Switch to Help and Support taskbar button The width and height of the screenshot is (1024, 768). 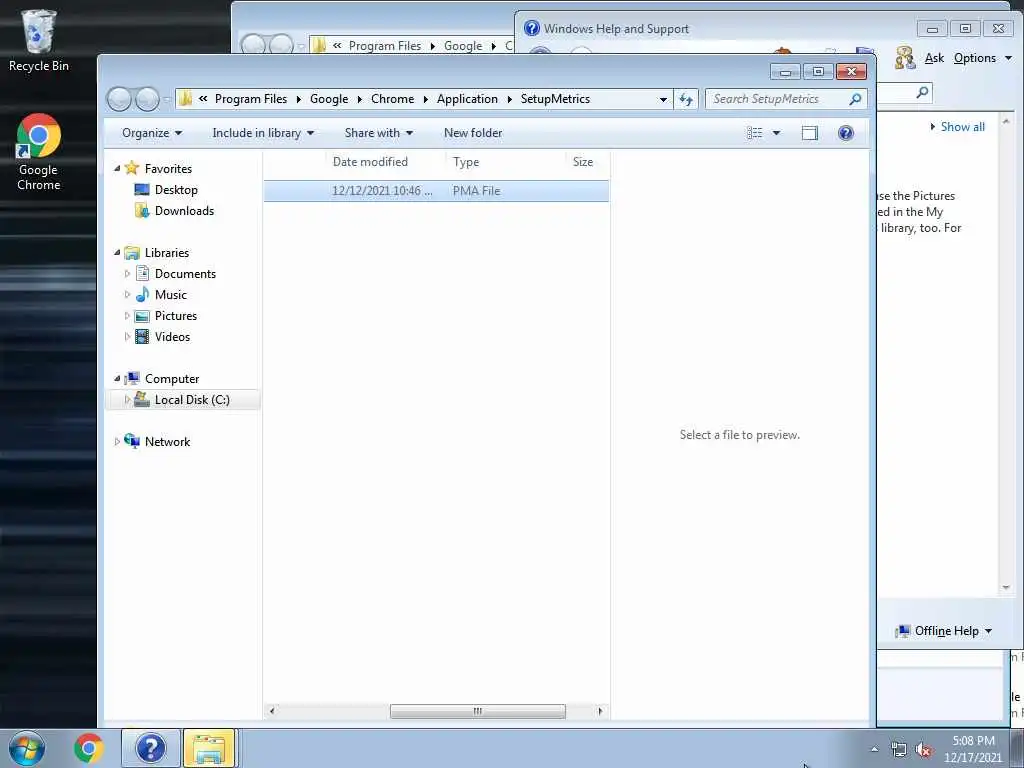click(150, 748)
